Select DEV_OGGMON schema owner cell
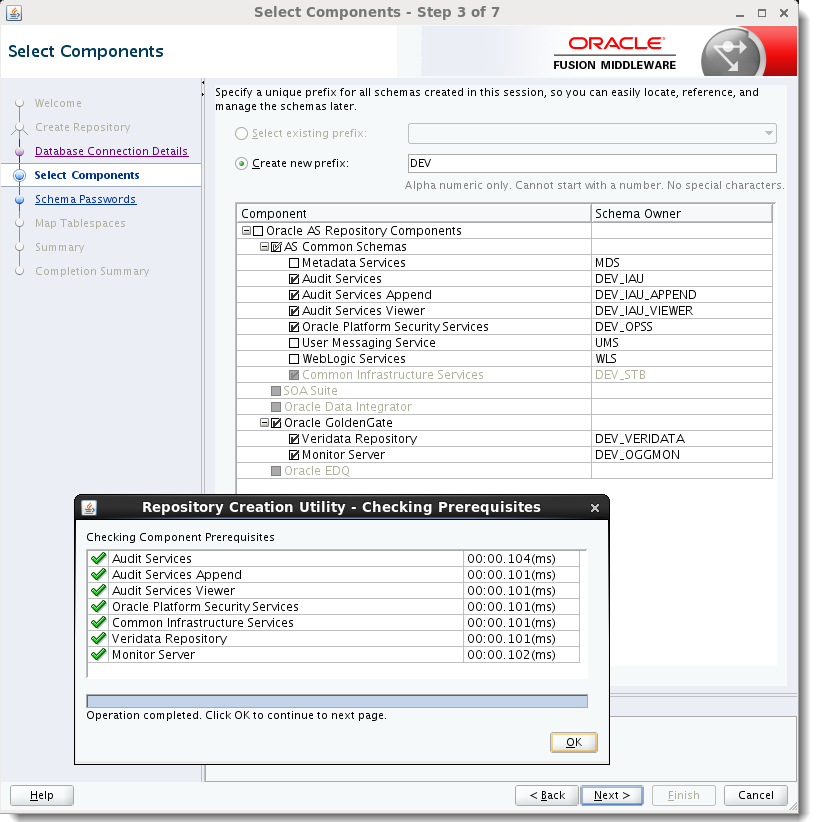This screenshot has height=822, width=819. click(x=682, y=455)
